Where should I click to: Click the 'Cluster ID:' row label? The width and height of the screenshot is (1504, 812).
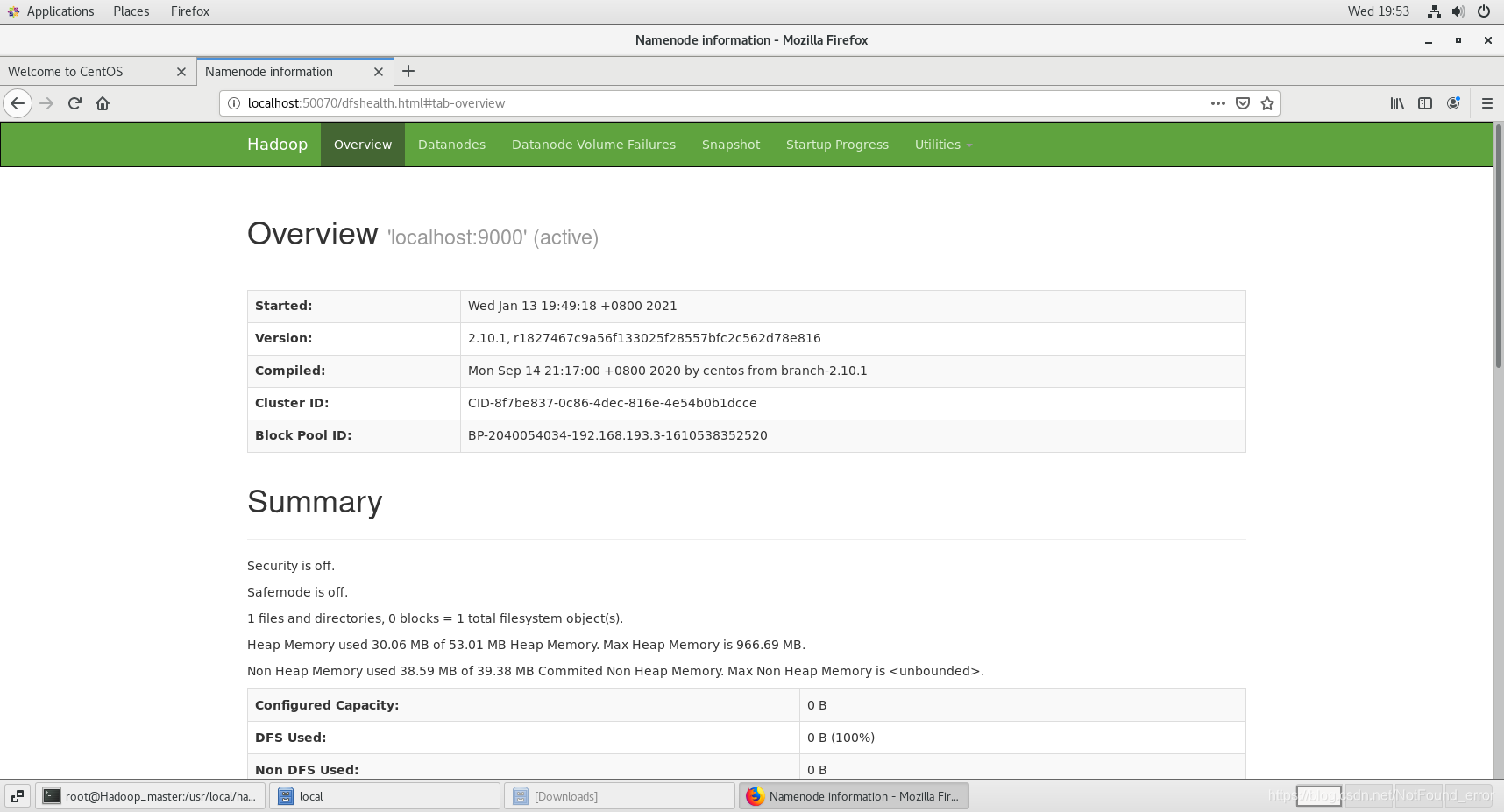tap(292, 403)
